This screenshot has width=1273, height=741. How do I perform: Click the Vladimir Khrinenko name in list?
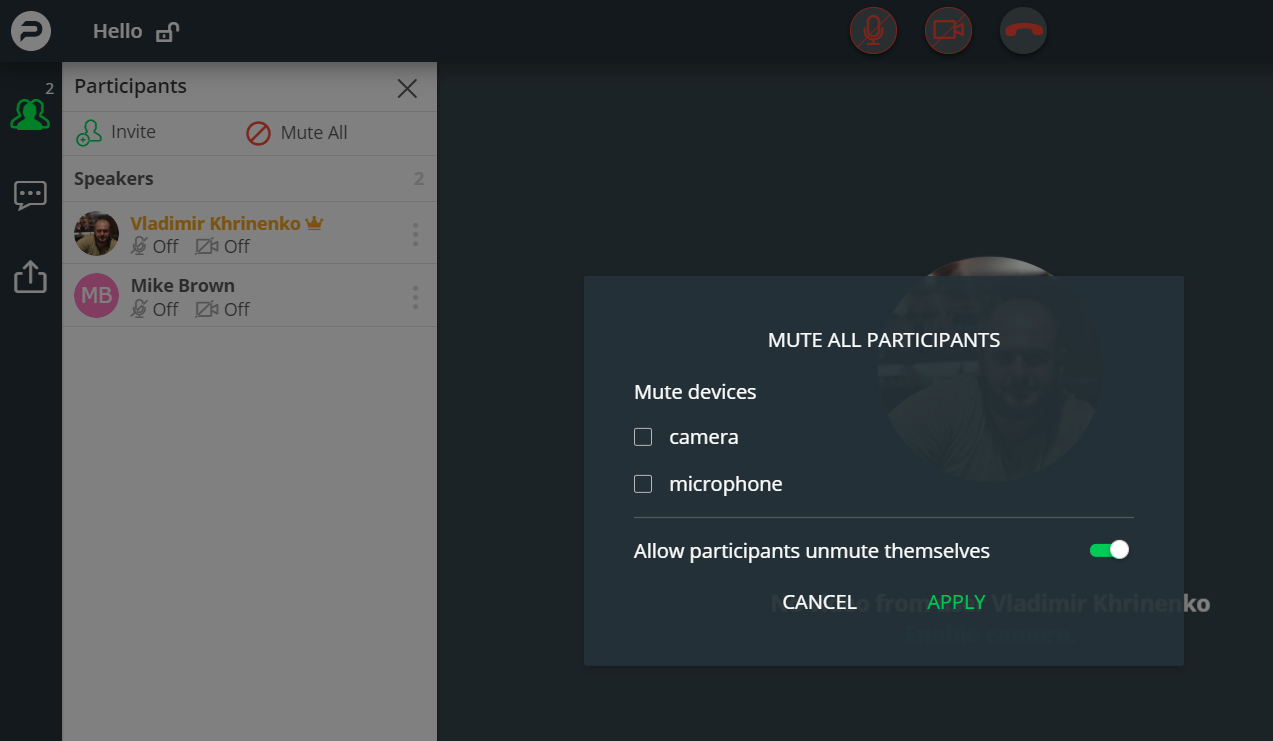pos(215,223)
